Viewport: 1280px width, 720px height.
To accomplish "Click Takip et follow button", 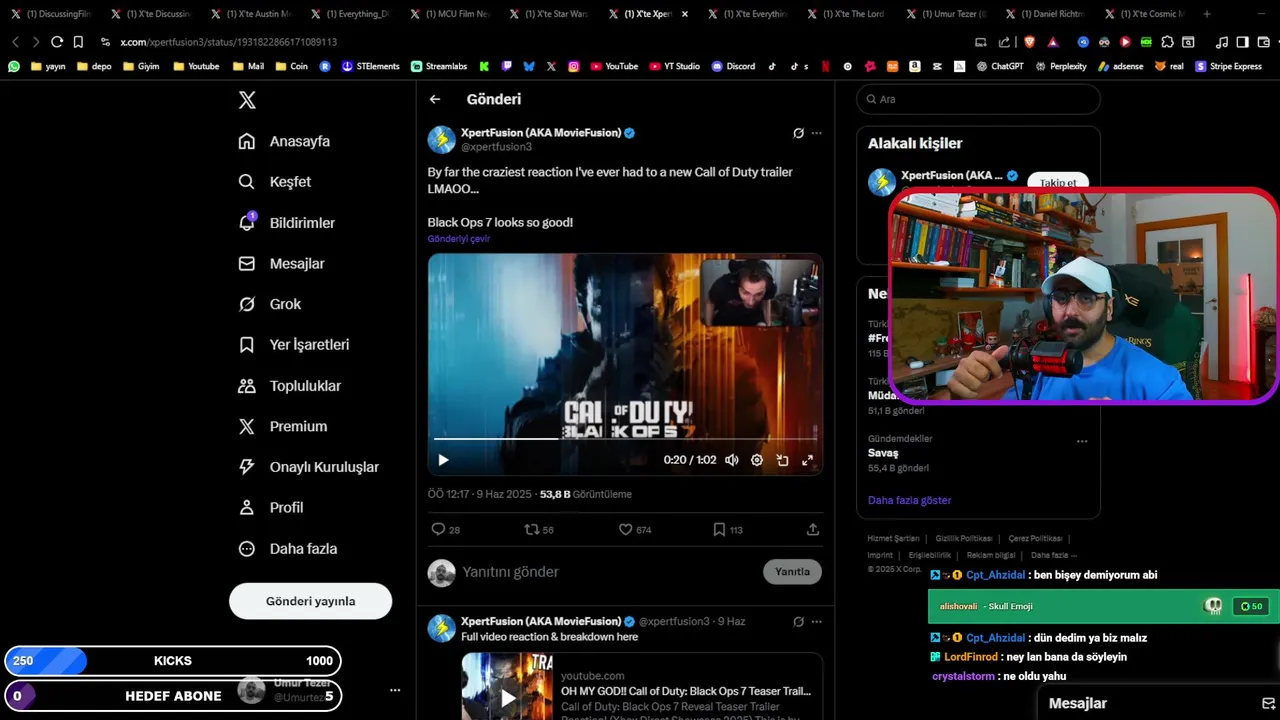I will [1058, 183].
